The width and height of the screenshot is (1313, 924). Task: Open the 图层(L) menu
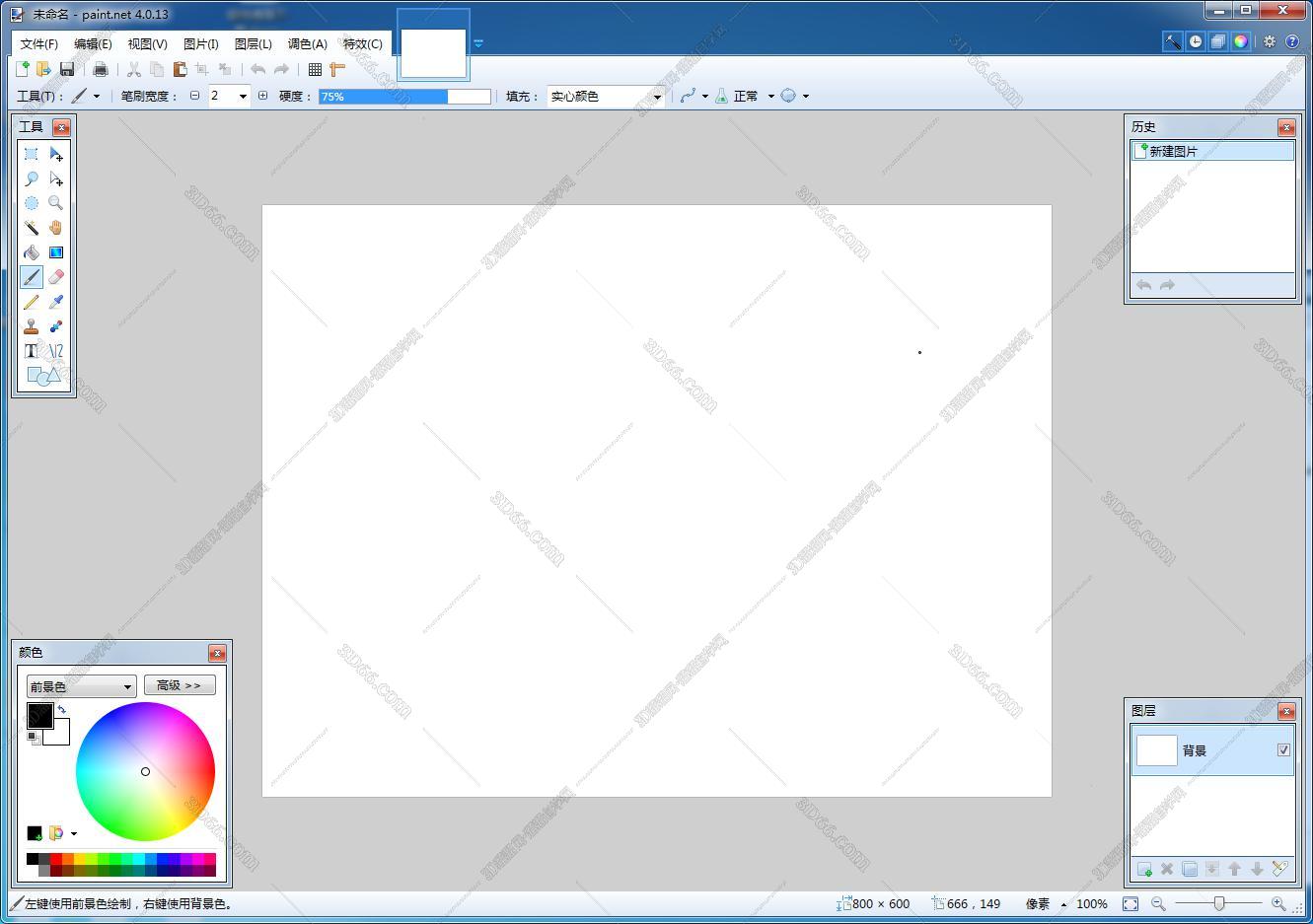[254, 43]
